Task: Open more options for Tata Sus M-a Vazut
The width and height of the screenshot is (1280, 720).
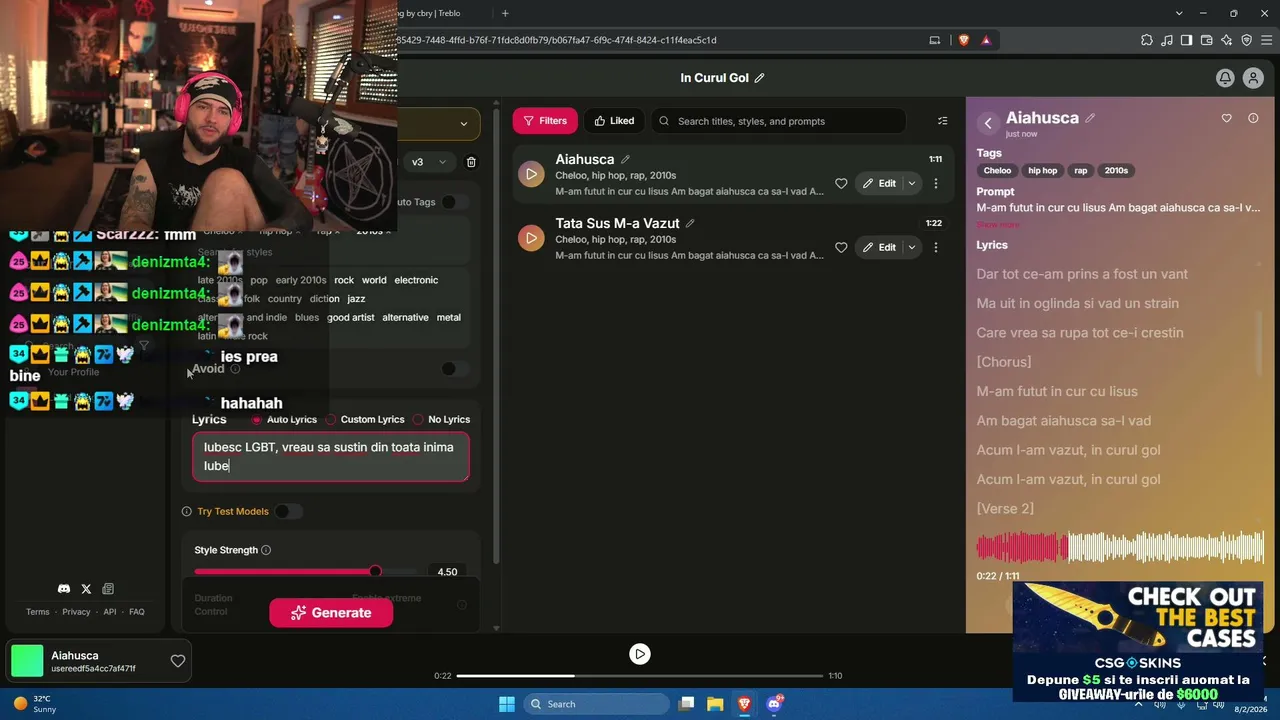Action: 936,248
